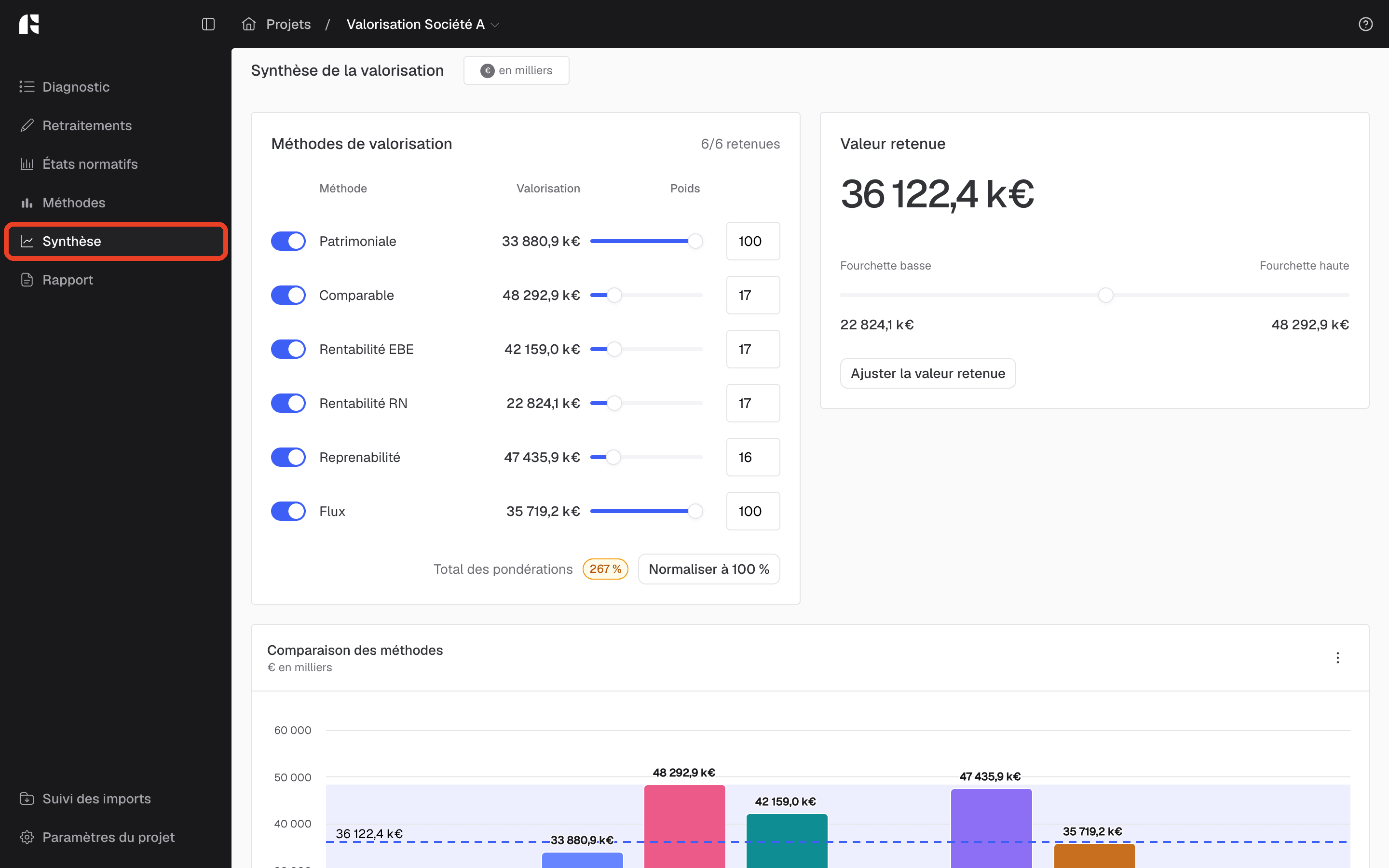Click the purple 47 435,9 k€ chart bar
This screenshot has height=868, width=1389.
tap(991, 828)
